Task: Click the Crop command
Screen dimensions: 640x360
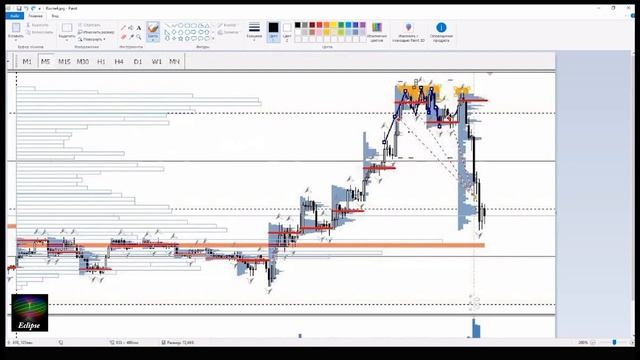Action: point(89,25)
